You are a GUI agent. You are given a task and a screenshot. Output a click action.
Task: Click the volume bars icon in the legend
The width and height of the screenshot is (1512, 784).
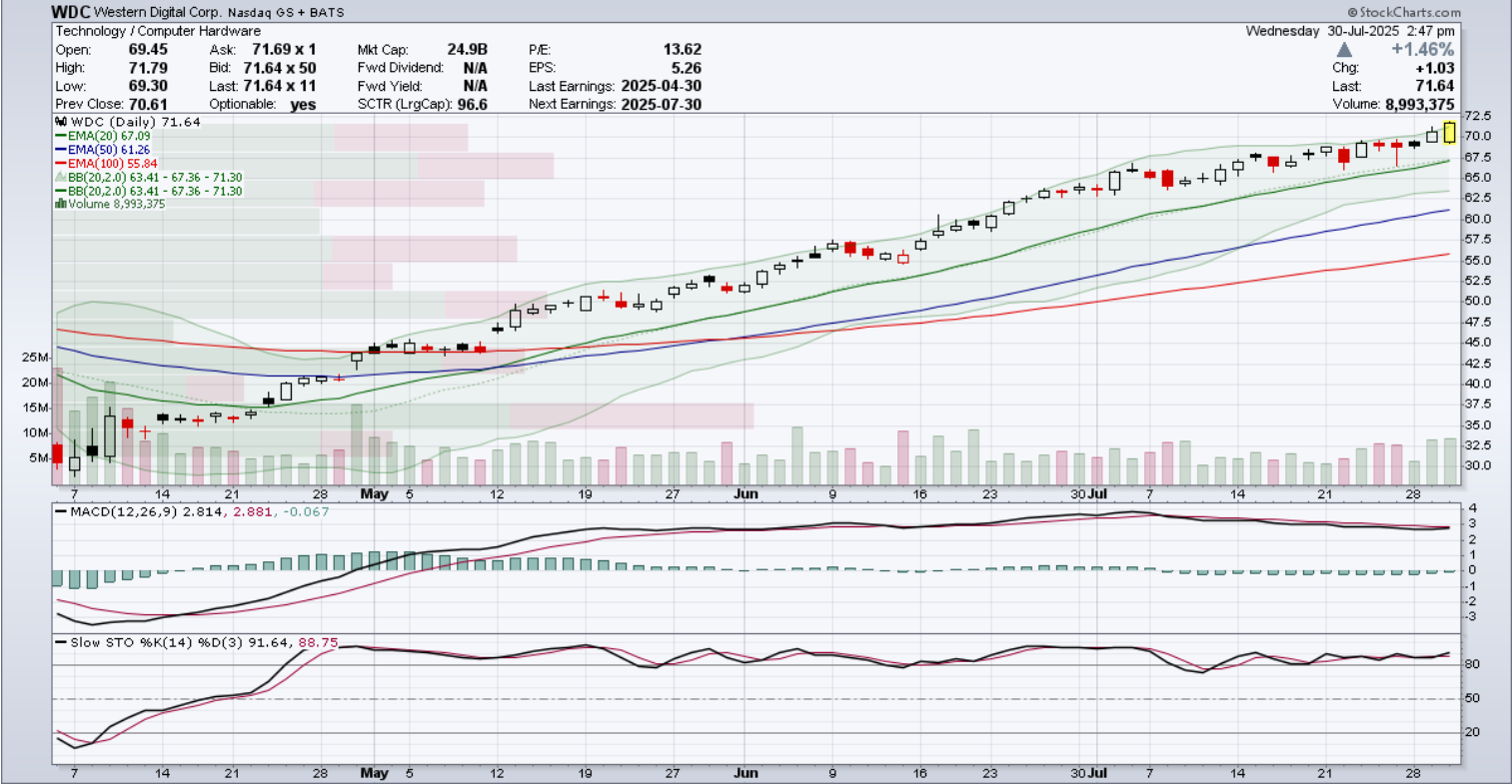pyautogui.click(x=61, y=204)
